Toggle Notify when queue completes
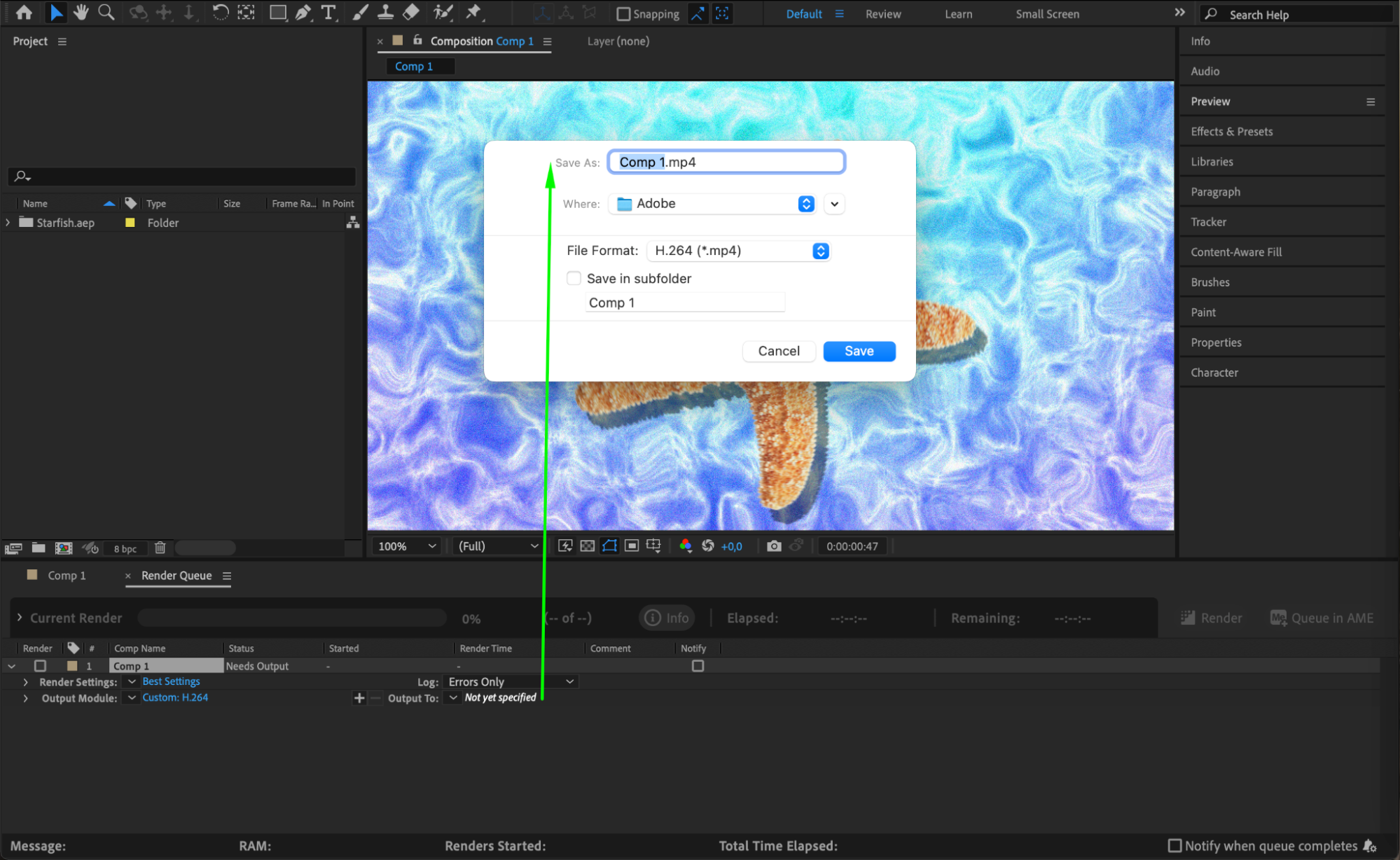 tap(1174, 845)
